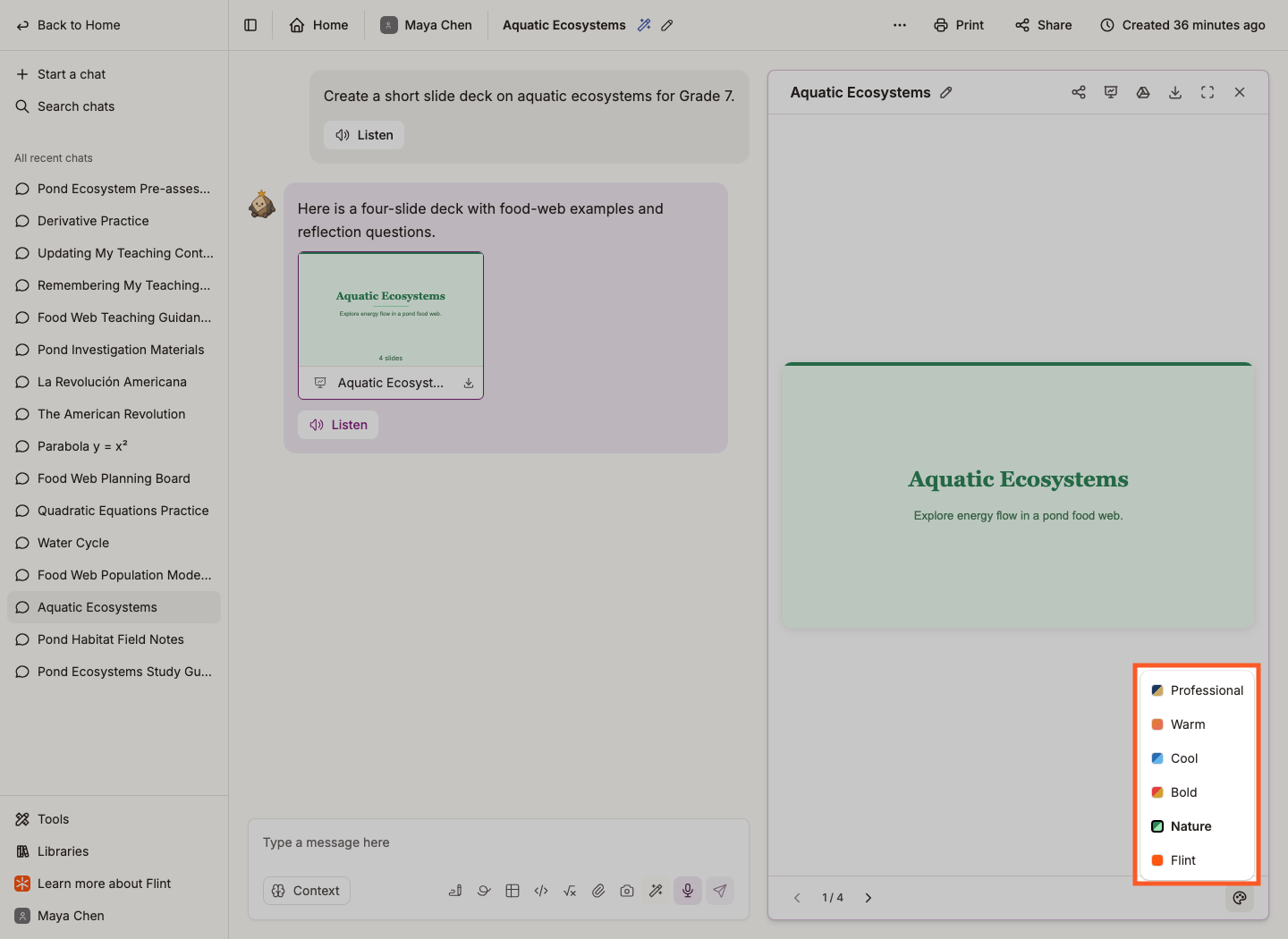The width and height of the screenshot is (1288, 939).
Task: Click the Type a message here field
Action: click(x=498, y=842)
